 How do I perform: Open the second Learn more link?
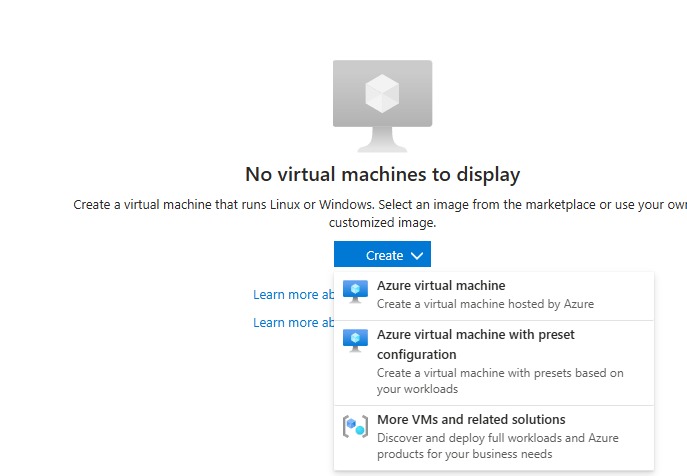[294, 323]
